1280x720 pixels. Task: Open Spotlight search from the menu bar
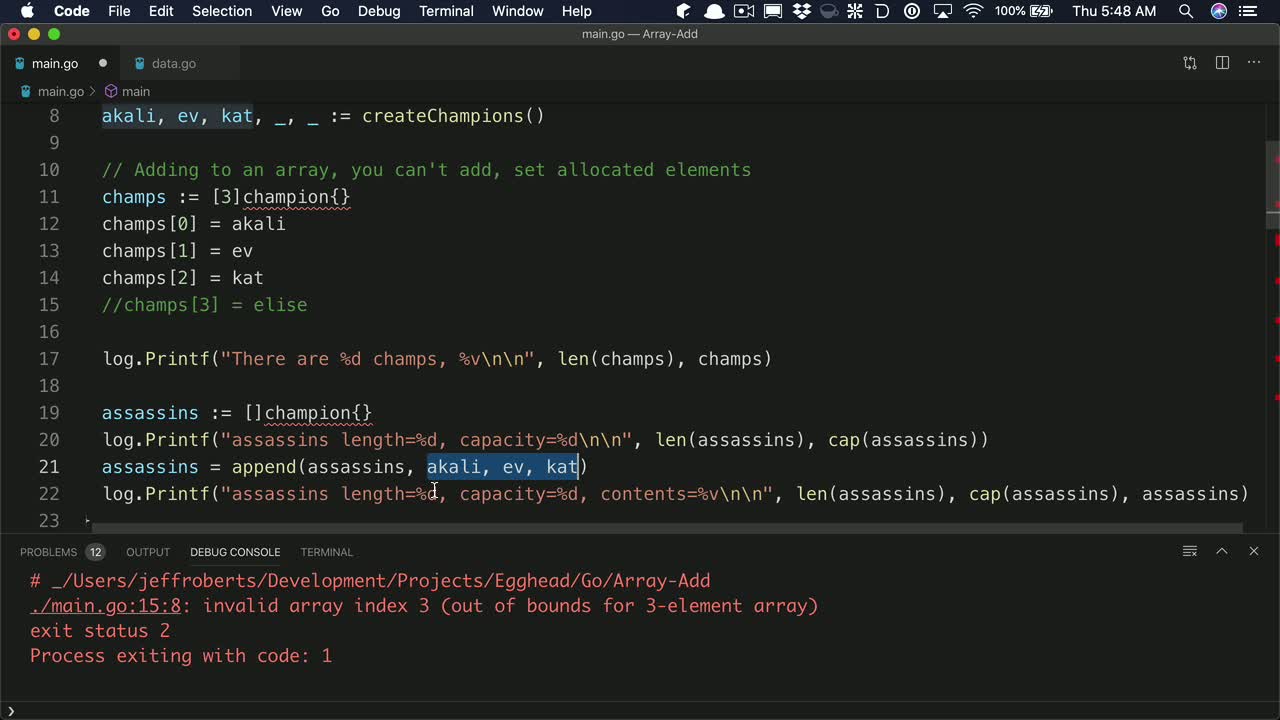(1186, 11)
